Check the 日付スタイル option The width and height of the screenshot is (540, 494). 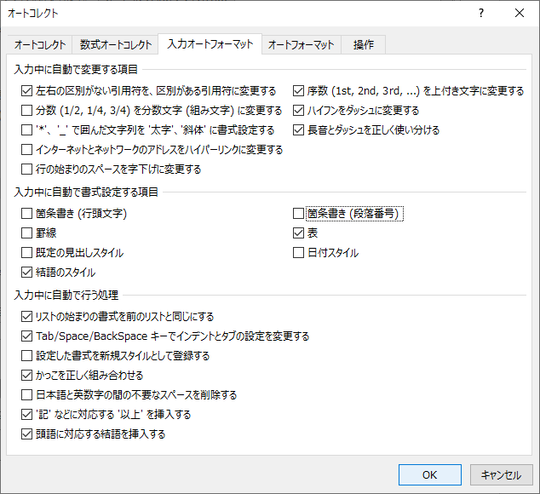click(x=298, y=253)
